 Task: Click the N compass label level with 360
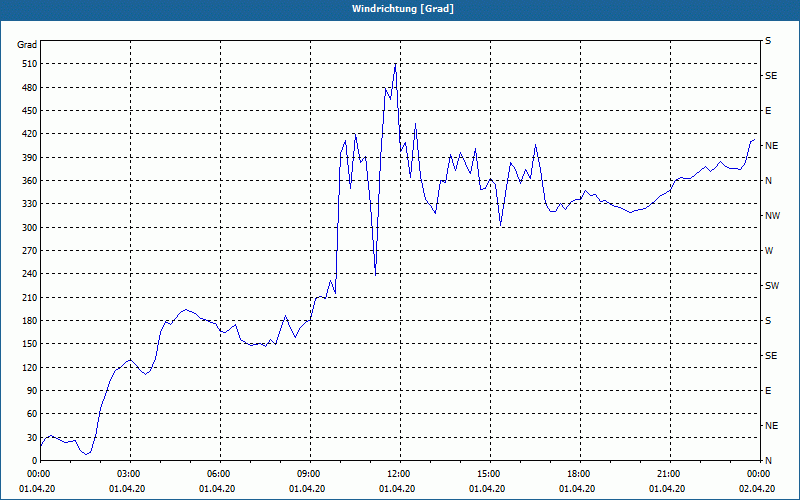[769, 181]
